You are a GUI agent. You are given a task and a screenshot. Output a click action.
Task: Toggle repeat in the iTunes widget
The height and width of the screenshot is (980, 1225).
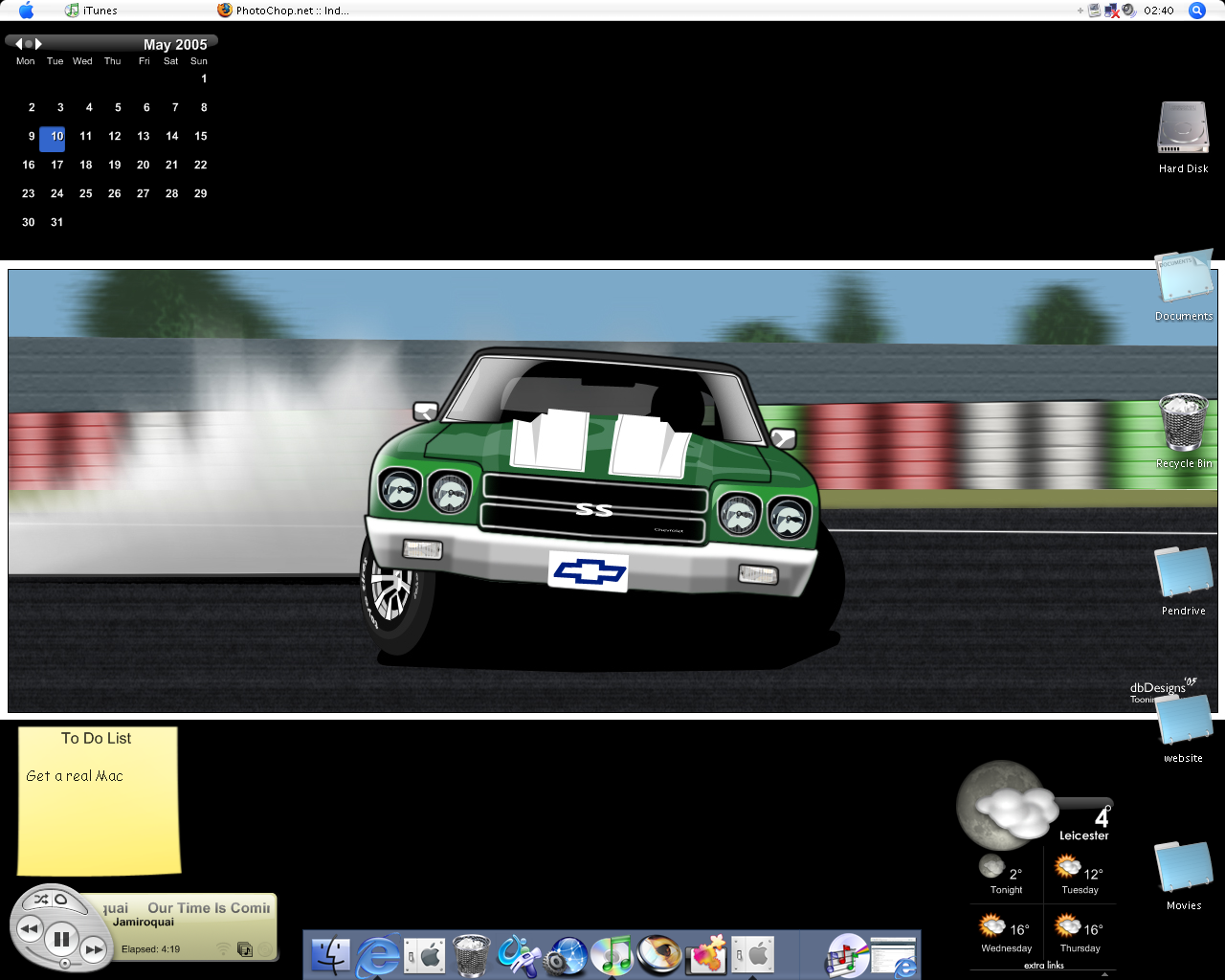coord(60,899)
